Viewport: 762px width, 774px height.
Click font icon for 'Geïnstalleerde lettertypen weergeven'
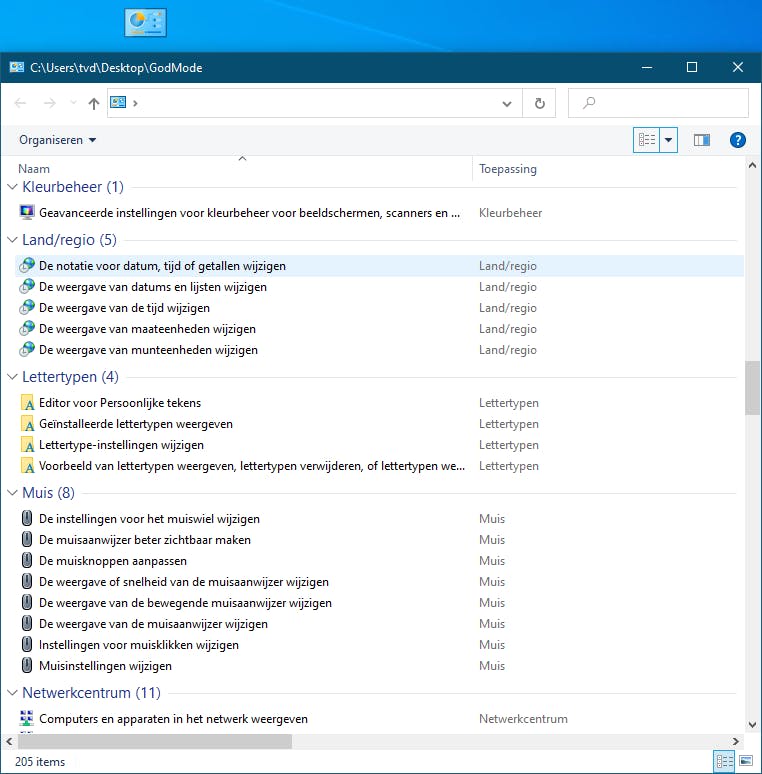point(27,424)
